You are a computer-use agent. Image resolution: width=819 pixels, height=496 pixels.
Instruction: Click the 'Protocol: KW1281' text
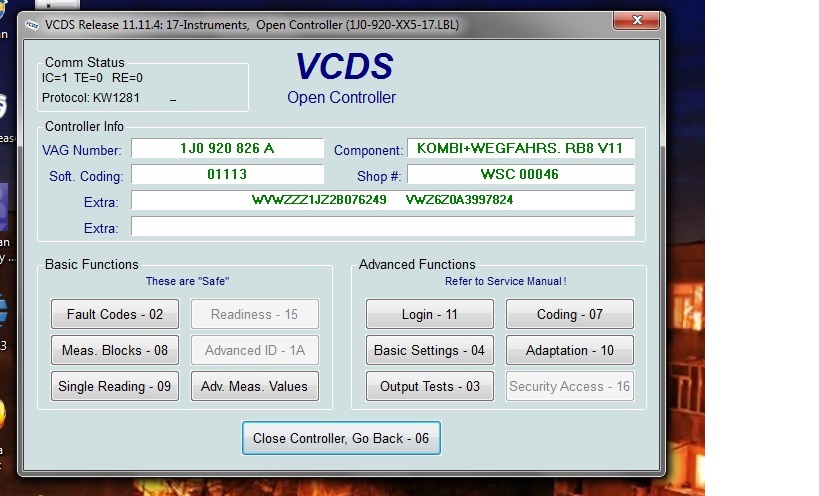tap(91, 98)
